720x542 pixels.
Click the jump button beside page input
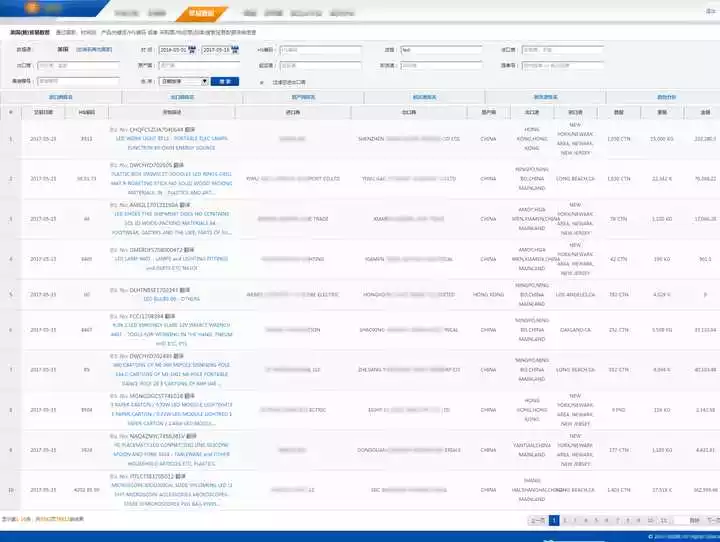[x=695, y=520]
